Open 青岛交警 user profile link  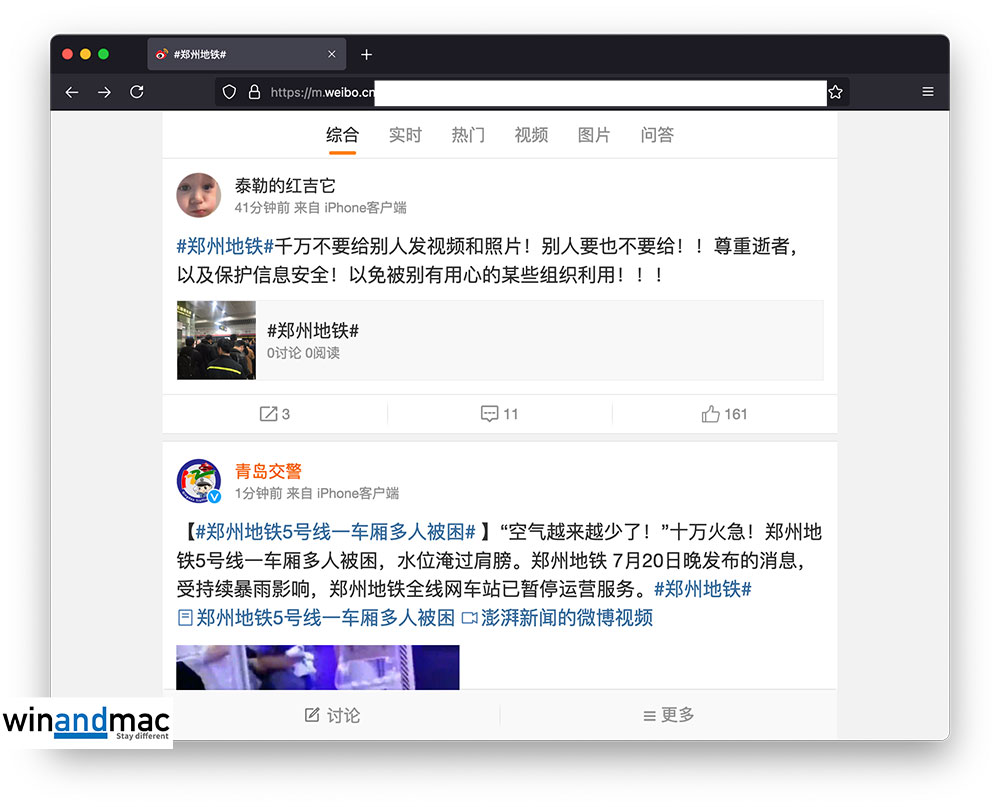pos(268,471)
